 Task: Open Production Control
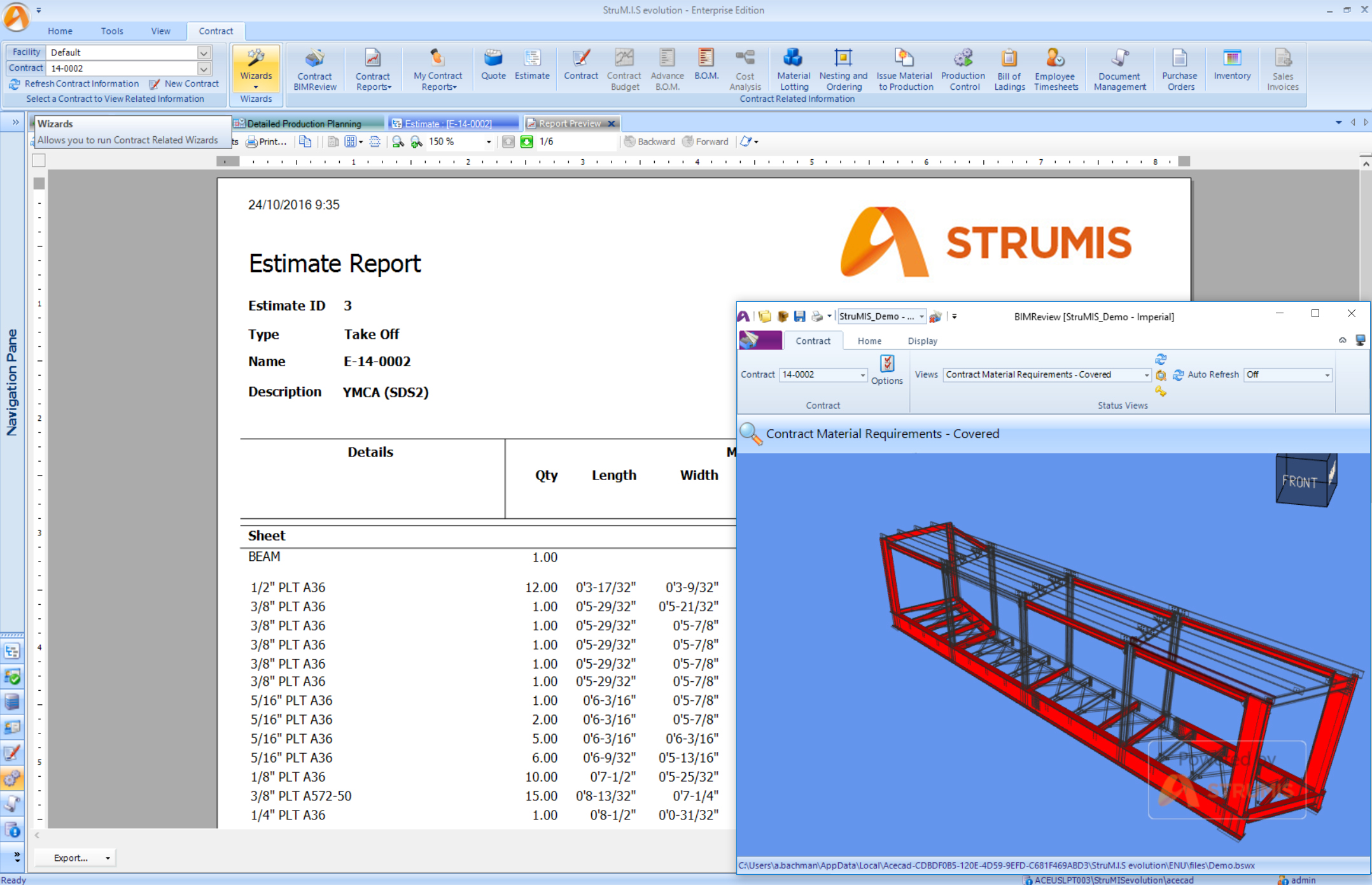963,69
